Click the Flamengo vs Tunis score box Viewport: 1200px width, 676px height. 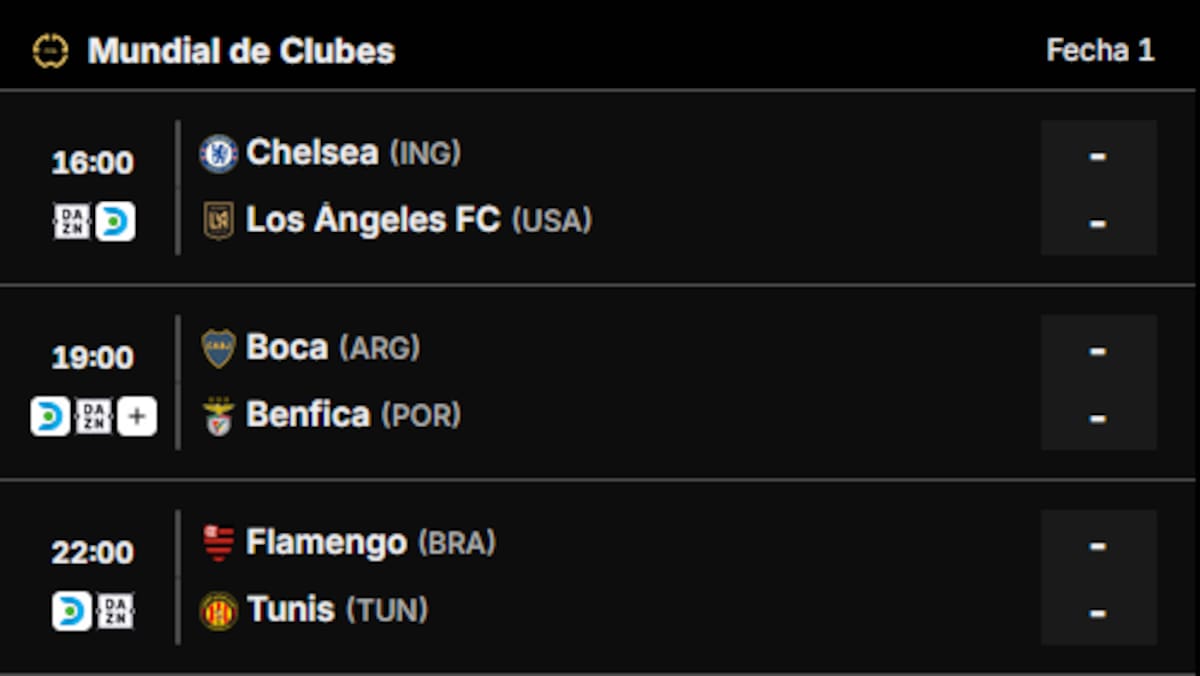point(1098,577)
